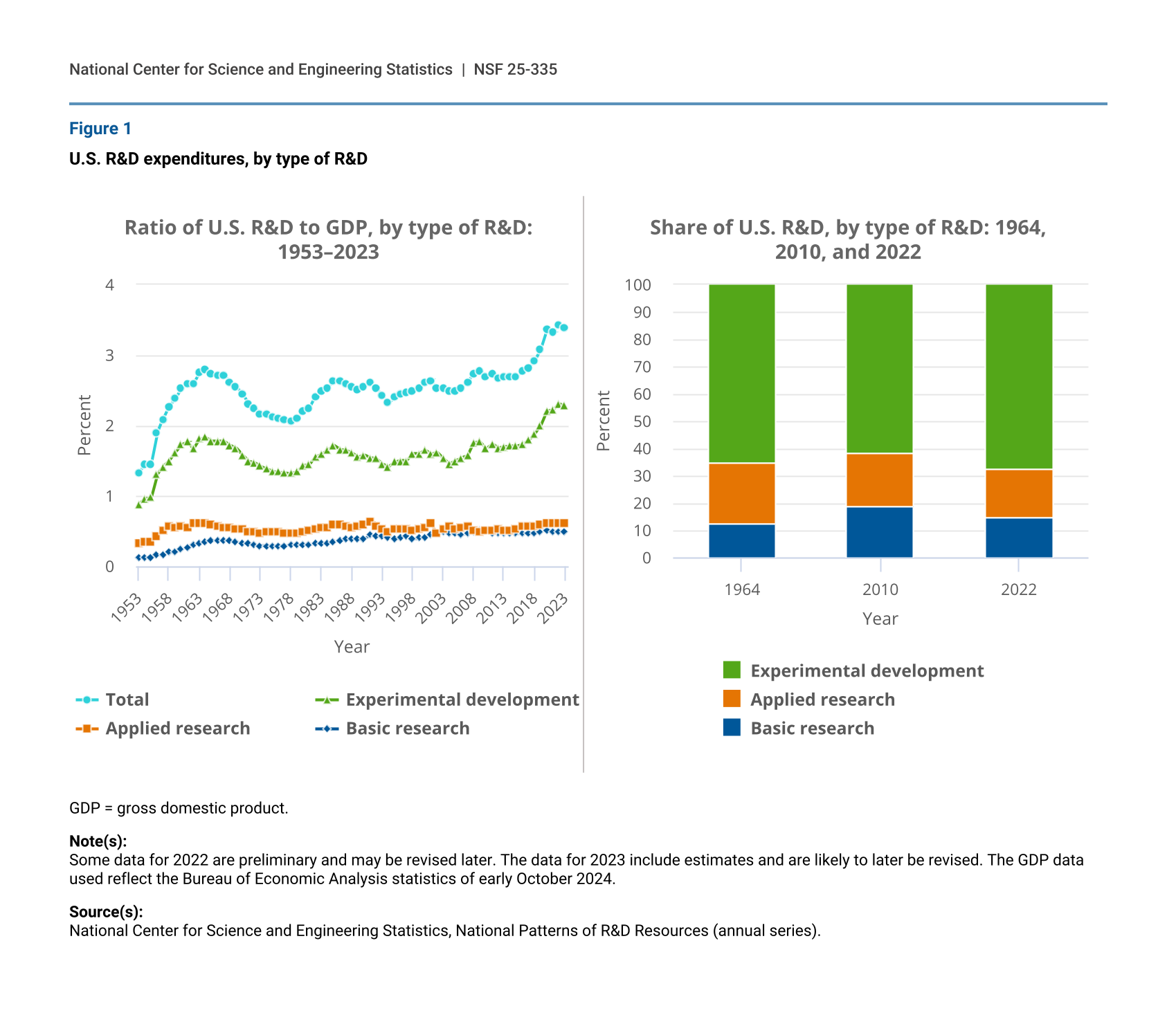Screen dimensions: 1176x1015
Task: Click the last green triangle point for 2023
Action: tap(564, 406)
